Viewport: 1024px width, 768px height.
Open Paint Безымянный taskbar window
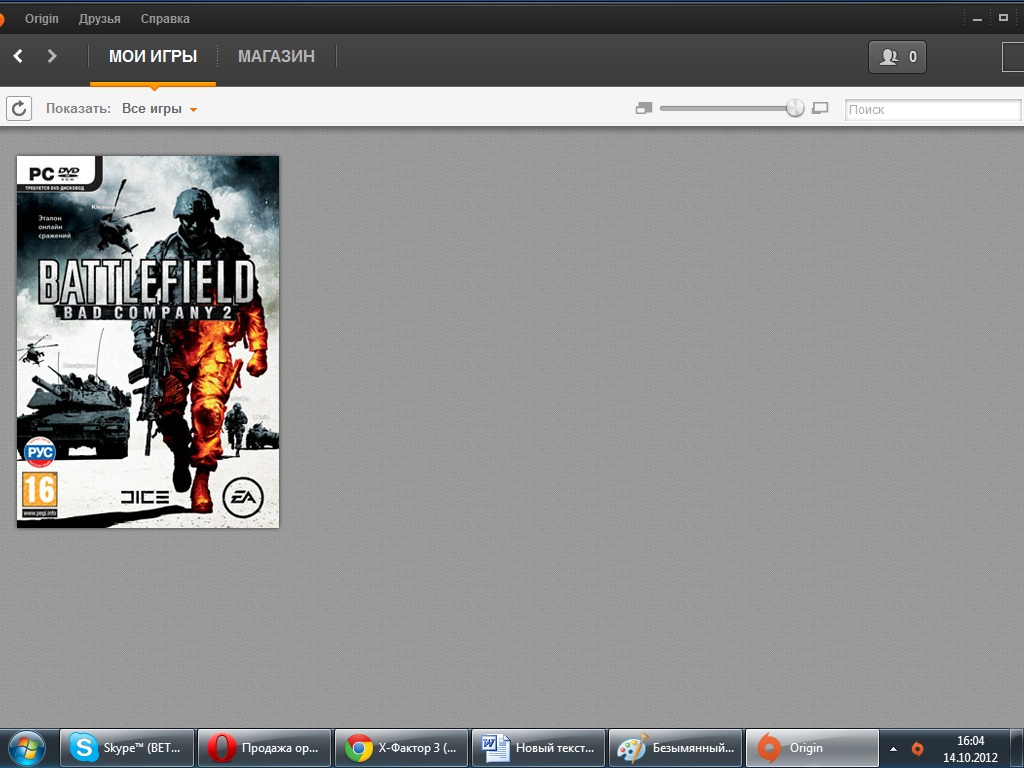point(675,748)
